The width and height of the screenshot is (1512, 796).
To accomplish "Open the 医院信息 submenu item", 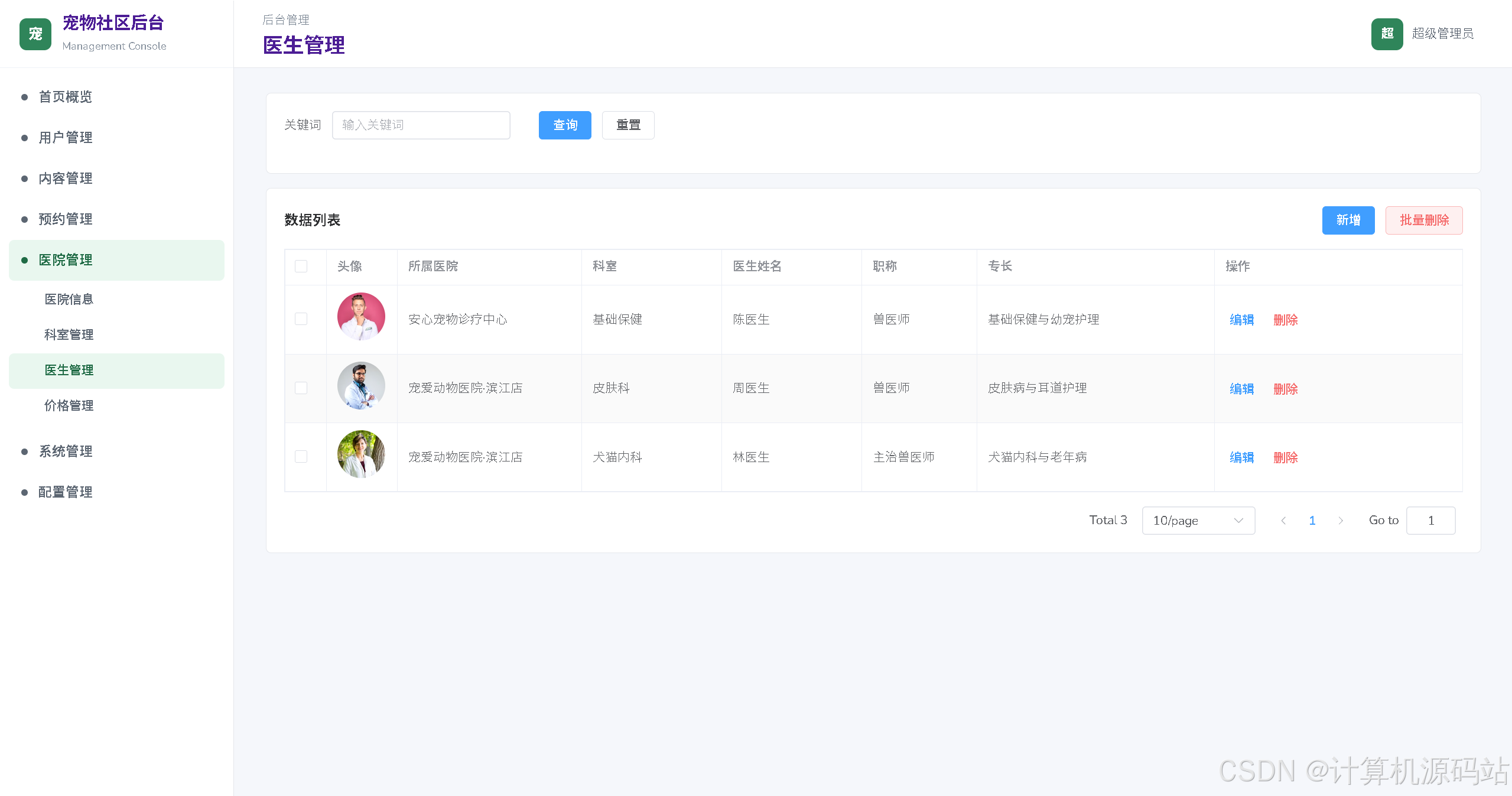I will pos(116,300).
